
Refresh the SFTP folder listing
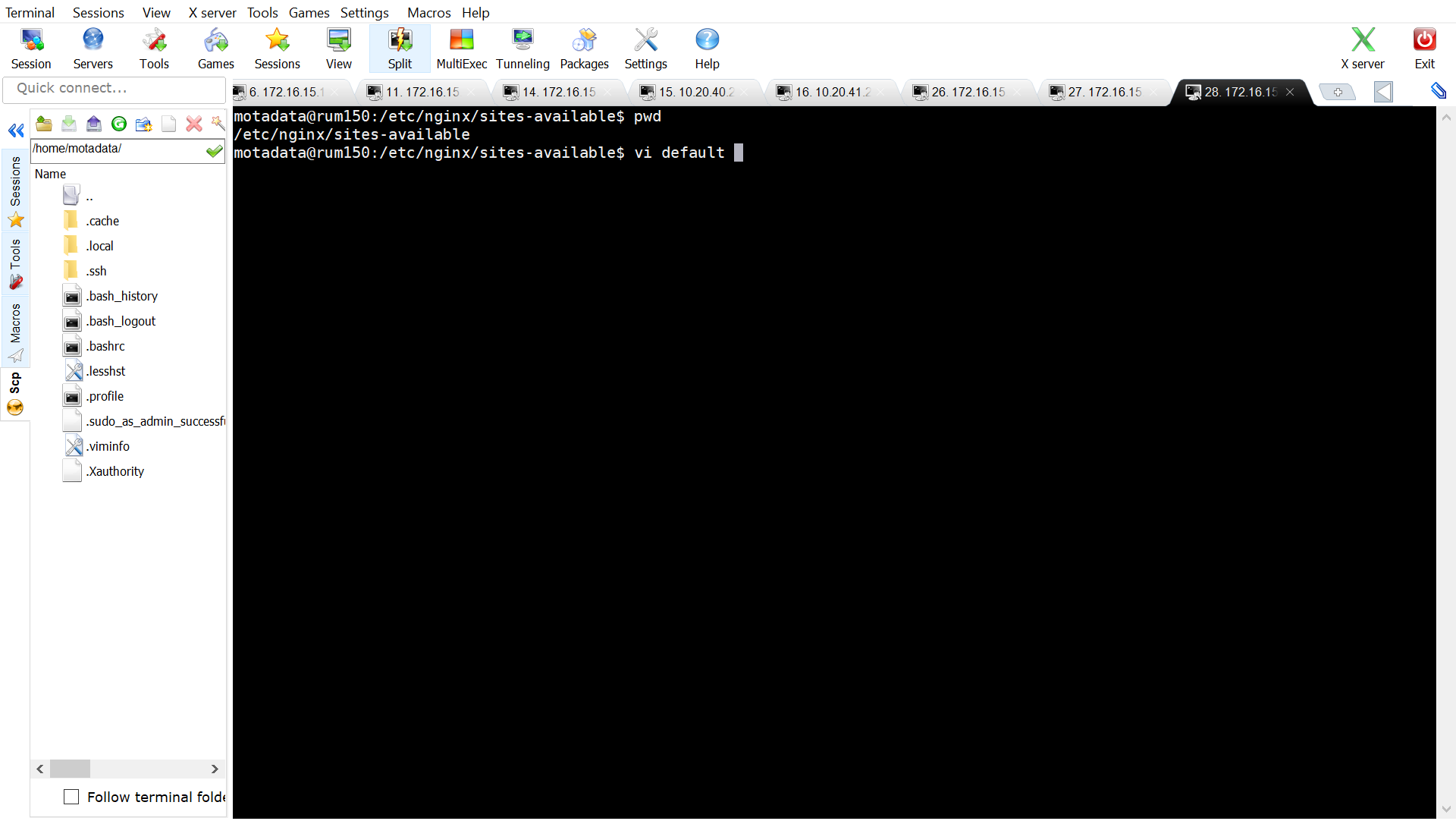point(119,124)
